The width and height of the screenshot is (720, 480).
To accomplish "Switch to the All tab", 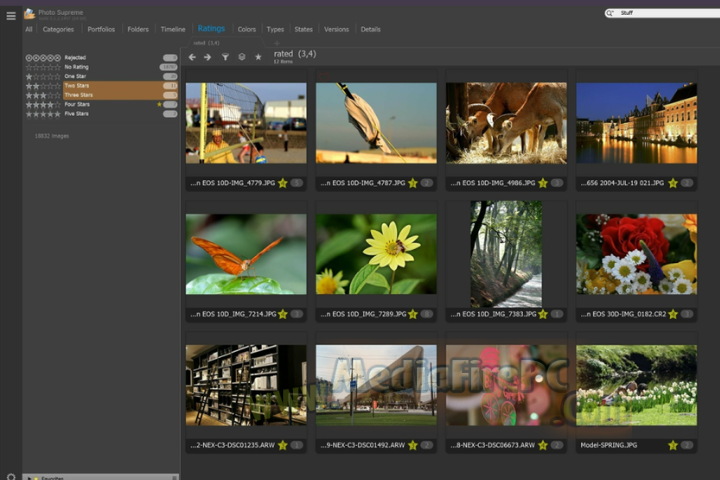I will (x=29, y=29).
